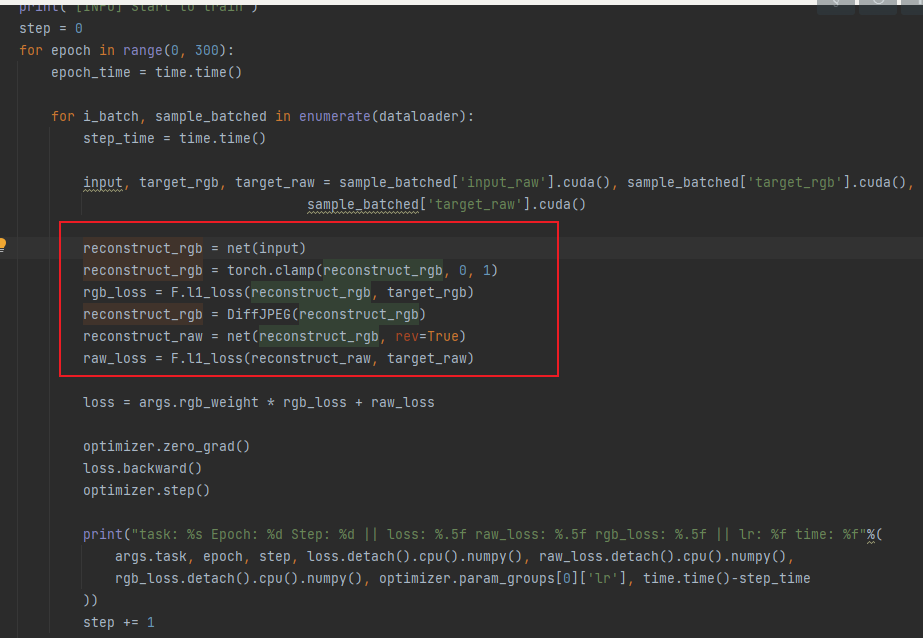The height and width of the screenshot is (638, 923).
Task: Click the underlined input variable name
Action: (x=102, y=182)
